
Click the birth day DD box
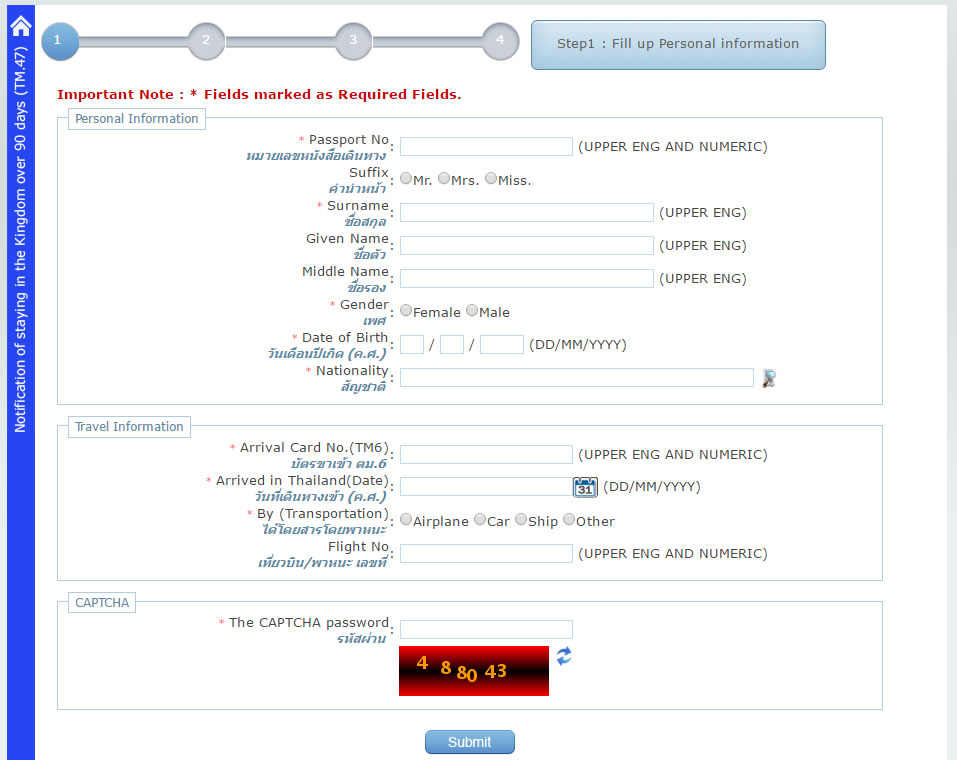[412, 344]
